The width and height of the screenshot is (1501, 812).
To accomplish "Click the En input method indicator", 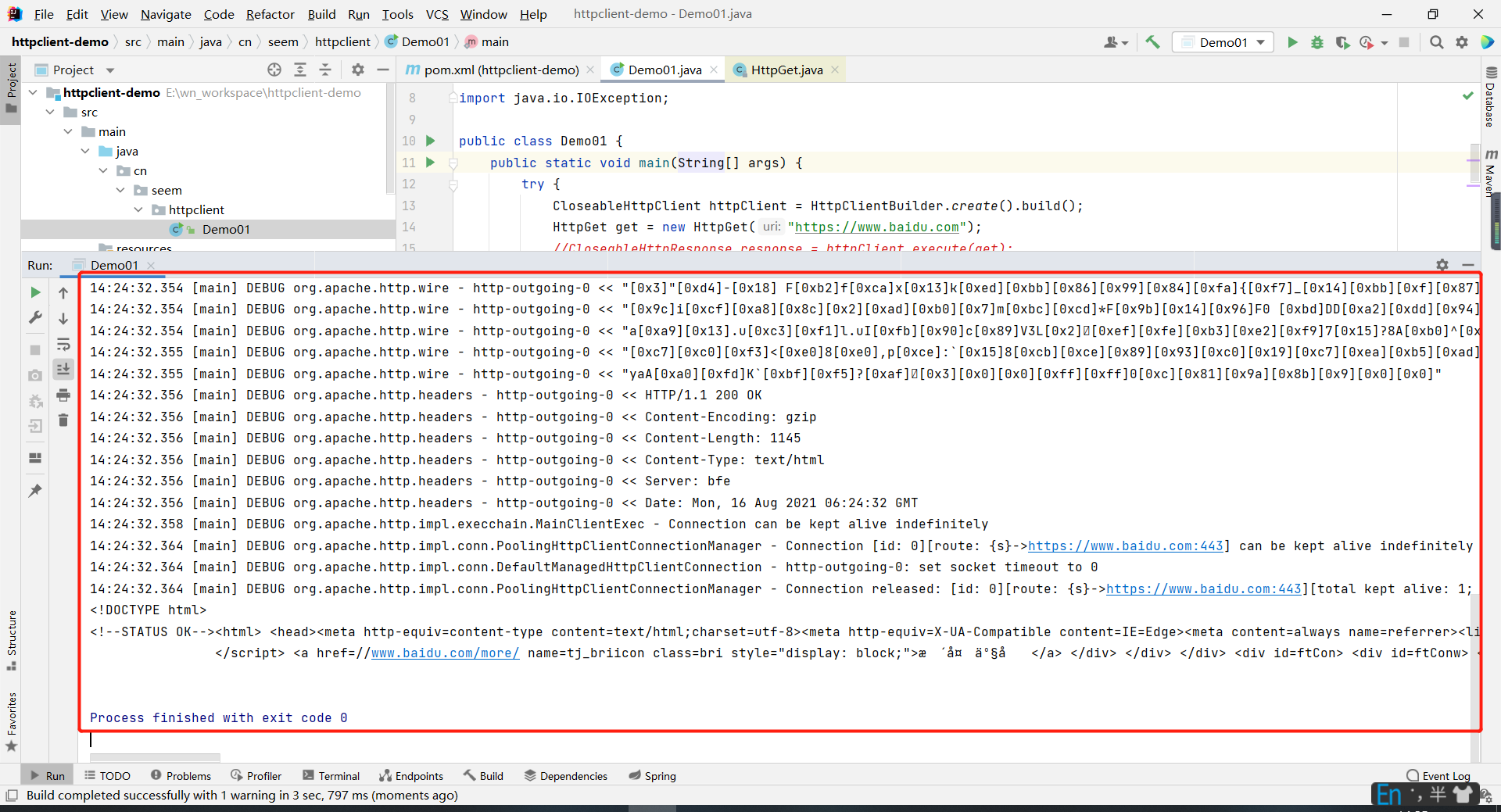I will [1389, 795].
